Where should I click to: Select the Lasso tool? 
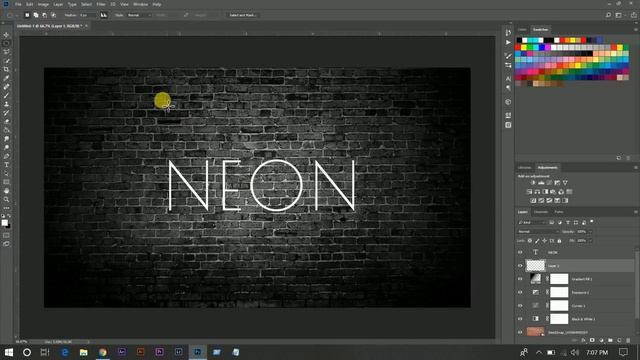(x=6, y=52)
